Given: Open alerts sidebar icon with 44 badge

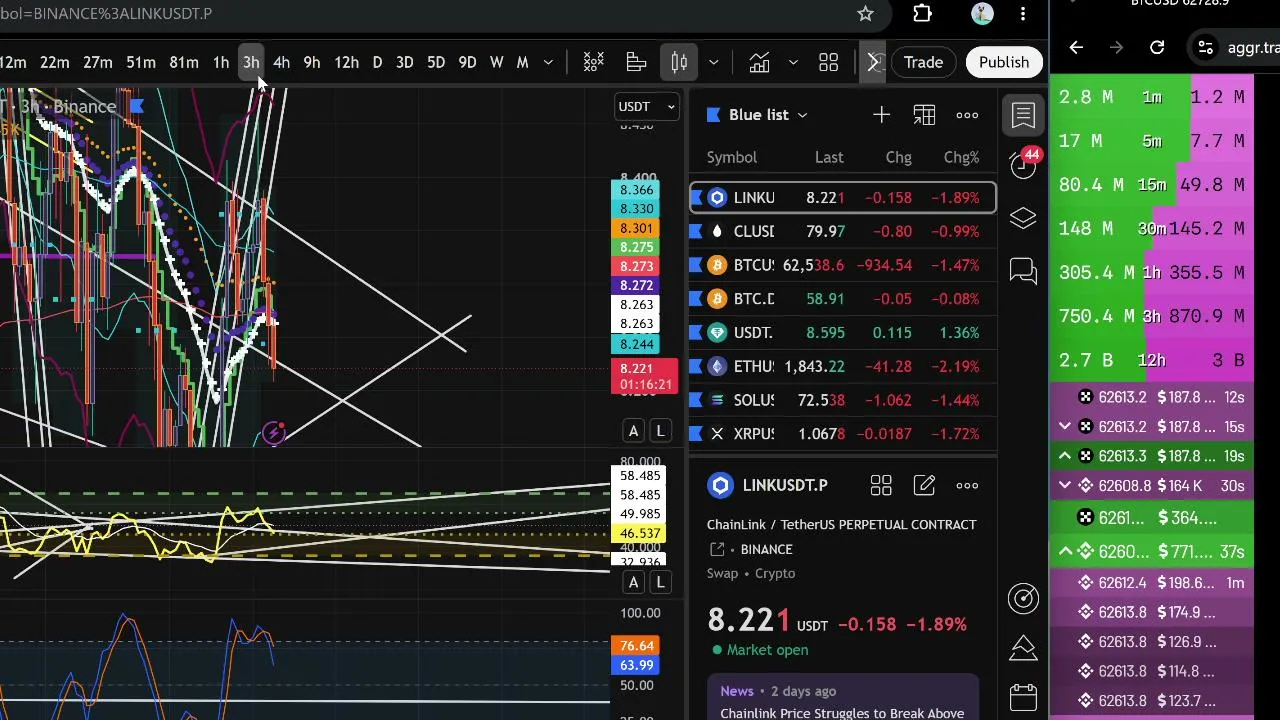Looking at the screenshot, I should (1023, 166).
